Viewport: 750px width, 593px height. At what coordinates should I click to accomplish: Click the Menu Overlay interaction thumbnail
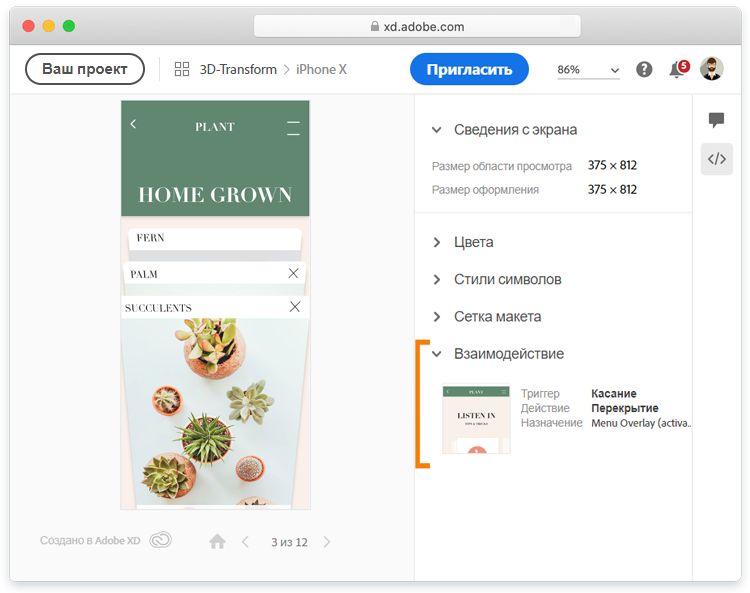(x=476, y=420)
